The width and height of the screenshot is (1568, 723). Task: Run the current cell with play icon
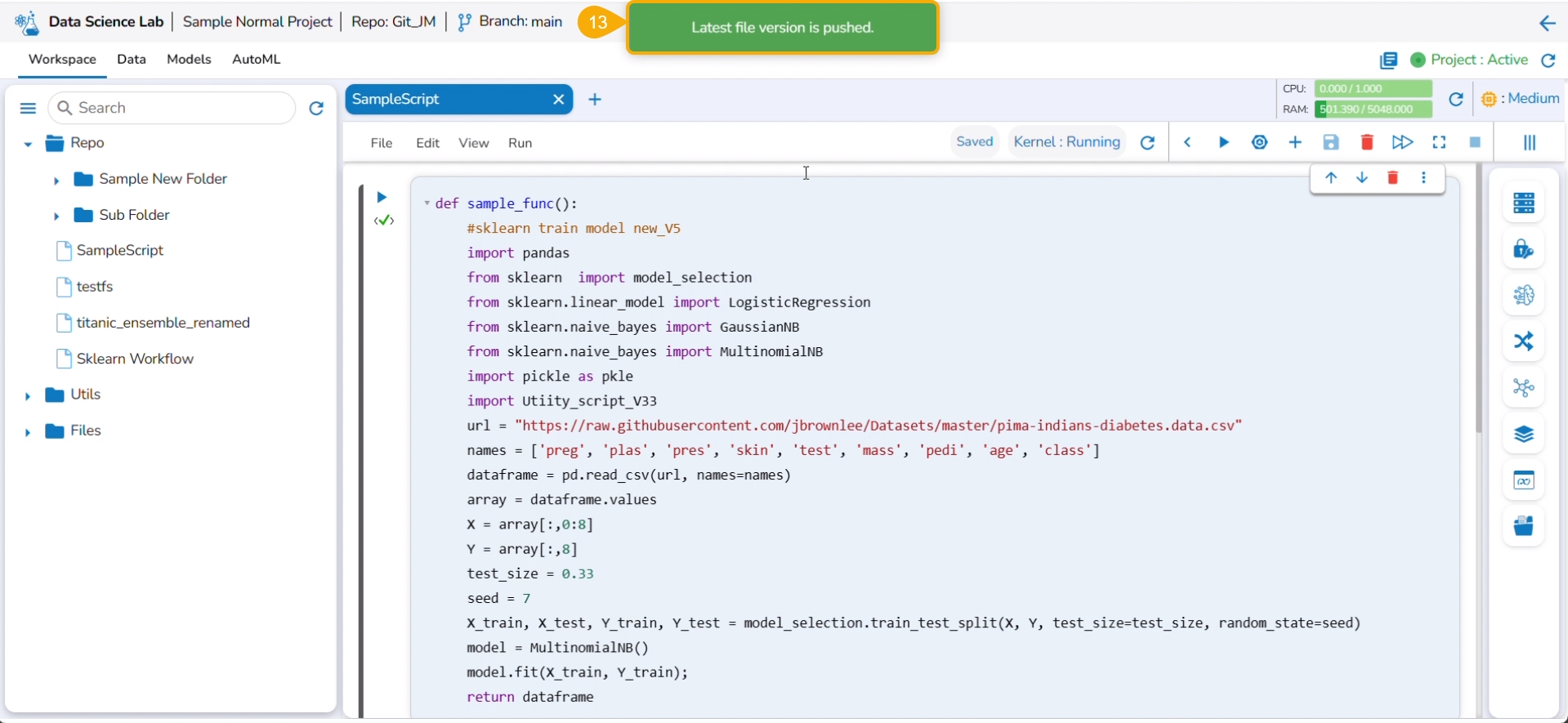[x=1223, y=143]
